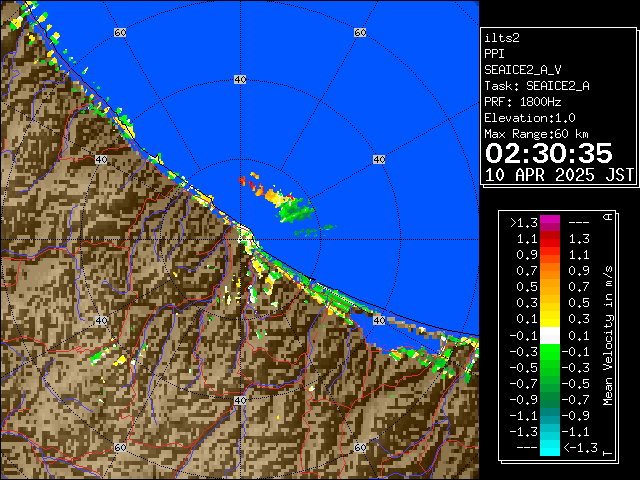Click the "T" letter beside the legend bottom
This screenshot has height=480, width=640.
tap(608, 453)
